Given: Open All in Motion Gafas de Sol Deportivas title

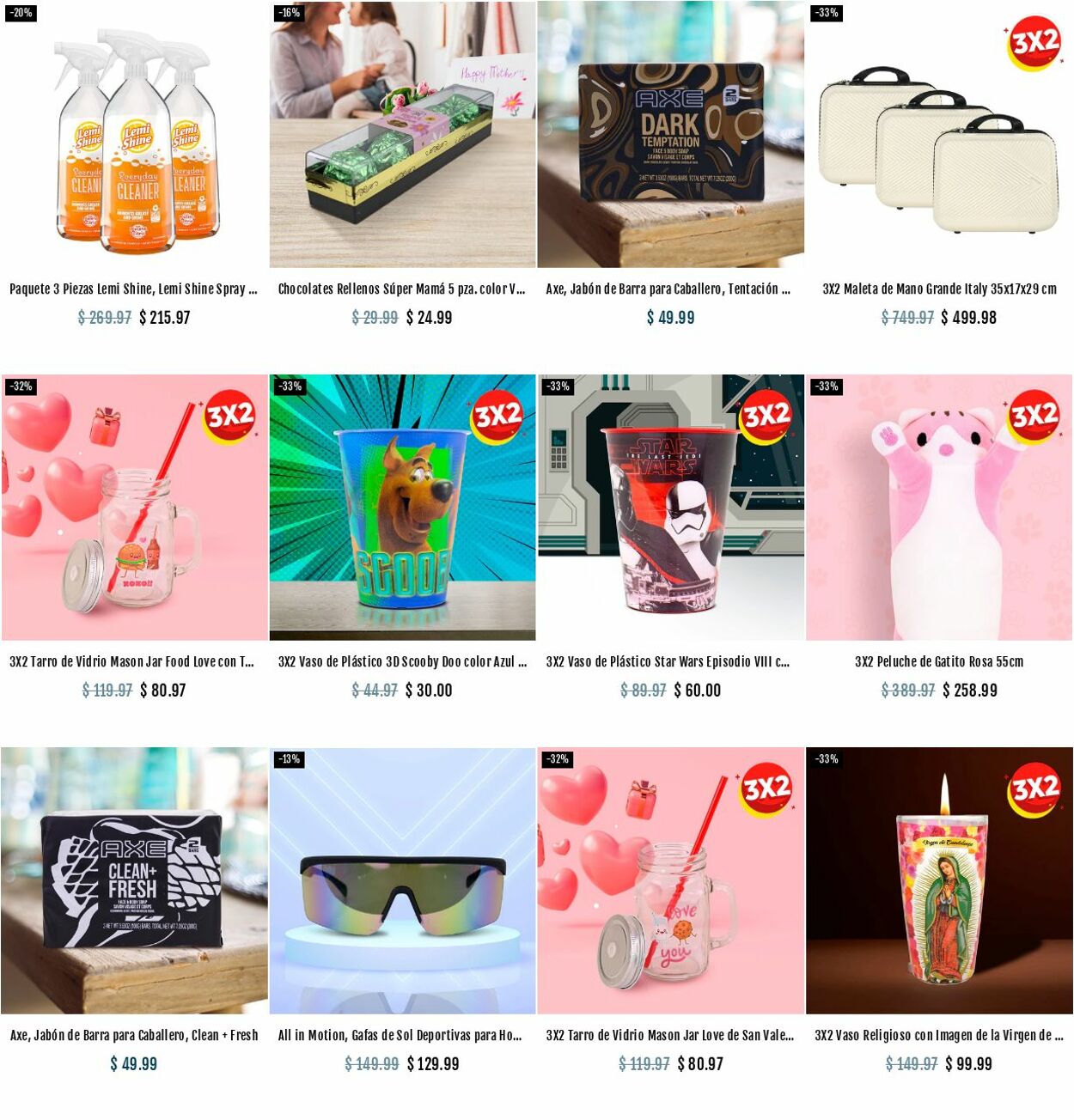Looking at the screenshot, I should tap(400, 1035).
